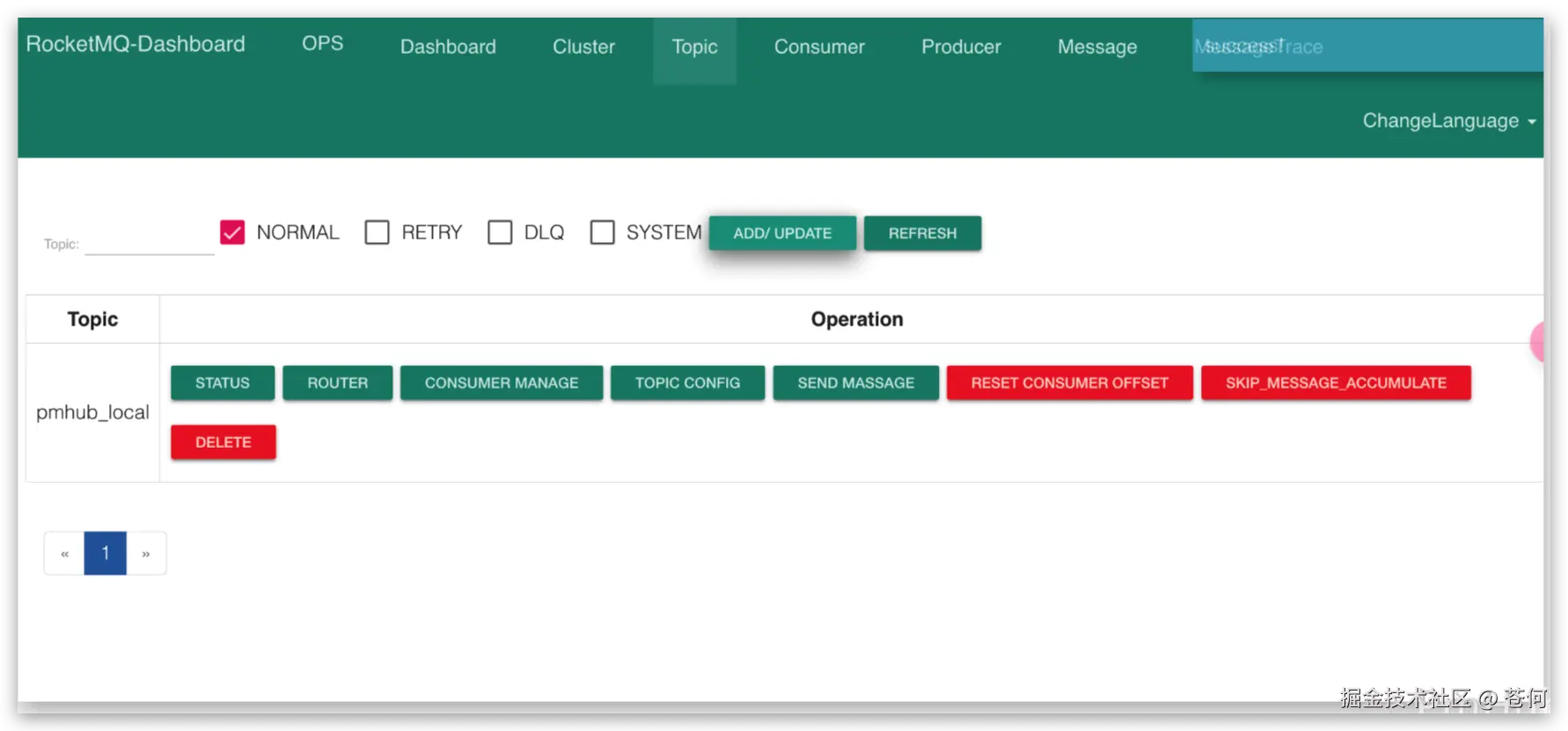This screenshot has height=731, width=1568.
Task: Go to previous page with « arrow
Action: [64, 553]
